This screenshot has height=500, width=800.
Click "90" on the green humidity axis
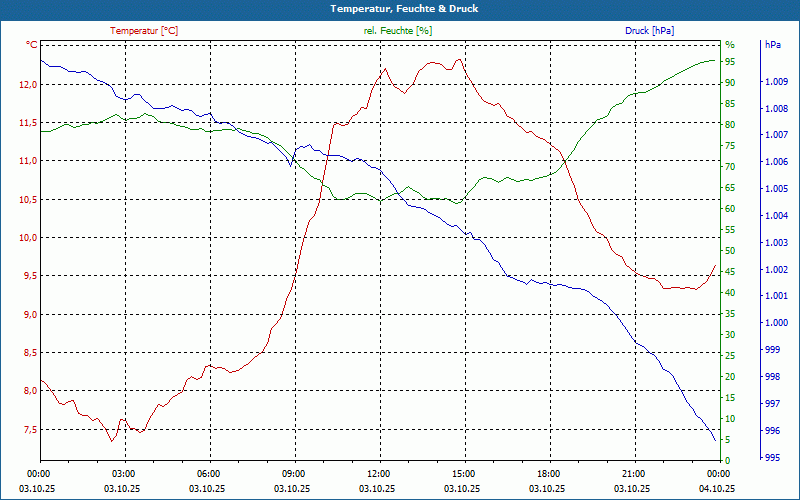coord(730,83)
